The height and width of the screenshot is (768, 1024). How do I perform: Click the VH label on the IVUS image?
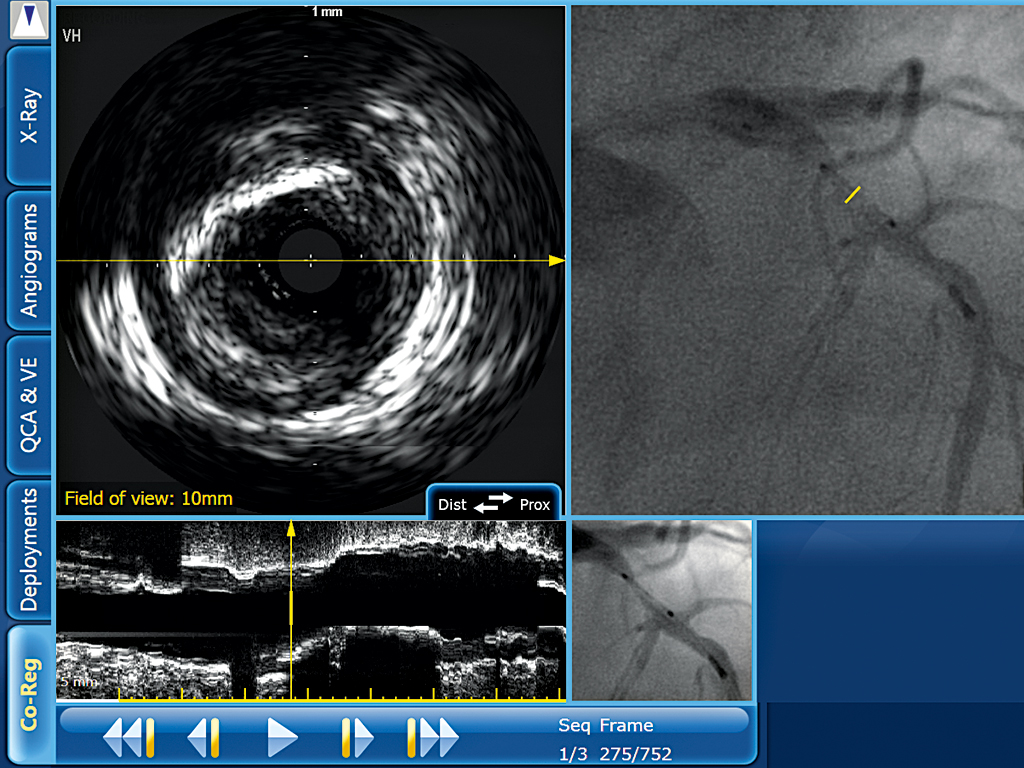[x=72, y=36]
